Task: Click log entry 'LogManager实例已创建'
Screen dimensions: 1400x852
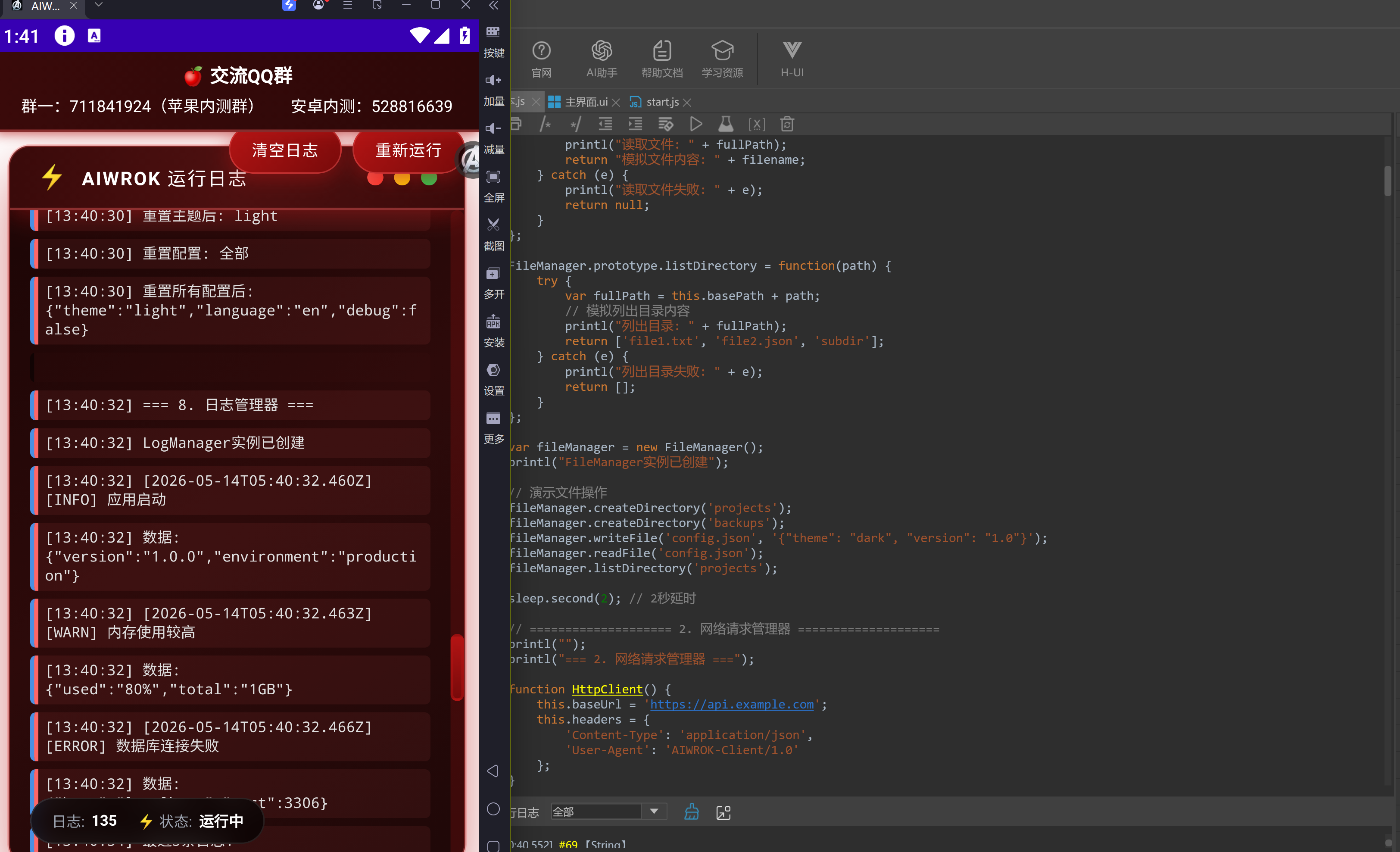Action: (230, 443)
